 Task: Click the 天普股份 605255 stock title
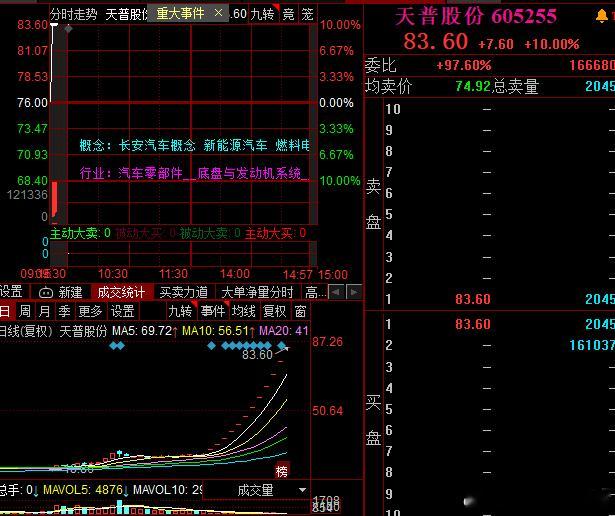(x=476, y=16)
